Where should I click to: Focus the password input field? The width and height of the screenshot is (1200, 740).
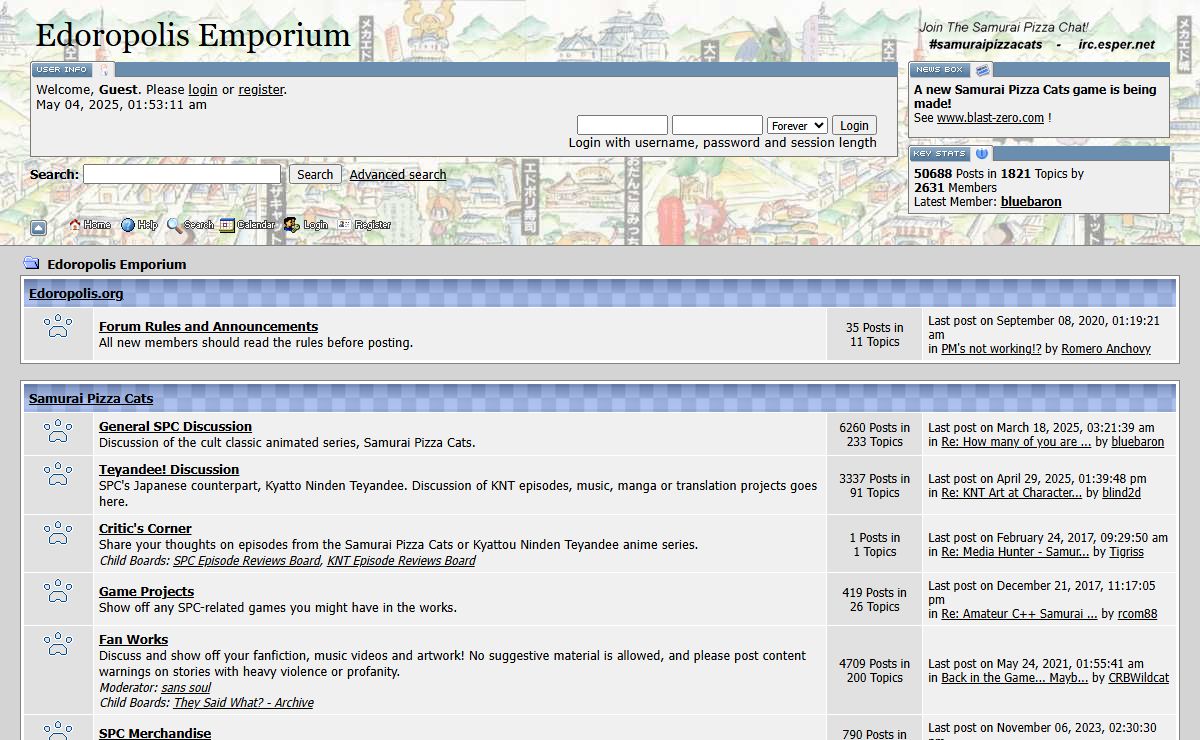coord(717,125)
